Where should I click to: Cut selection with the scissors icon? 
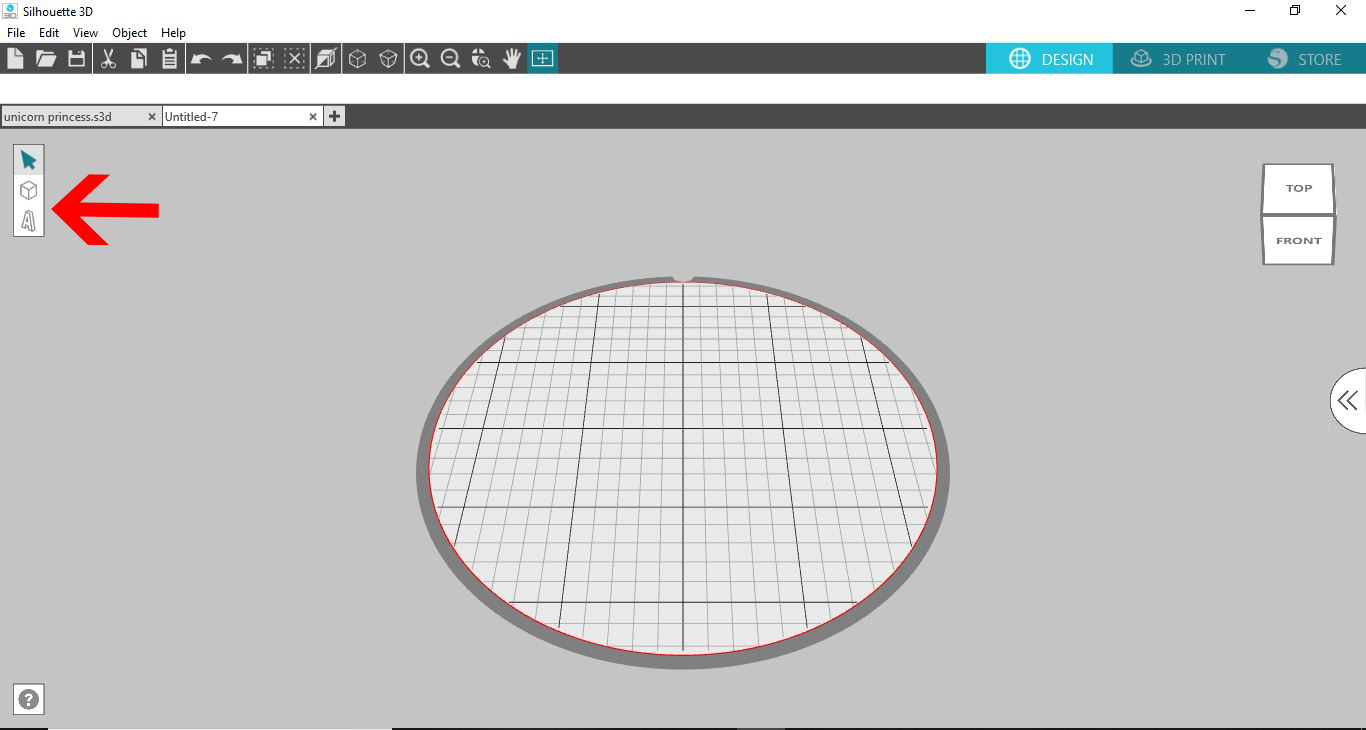point(108,59)
